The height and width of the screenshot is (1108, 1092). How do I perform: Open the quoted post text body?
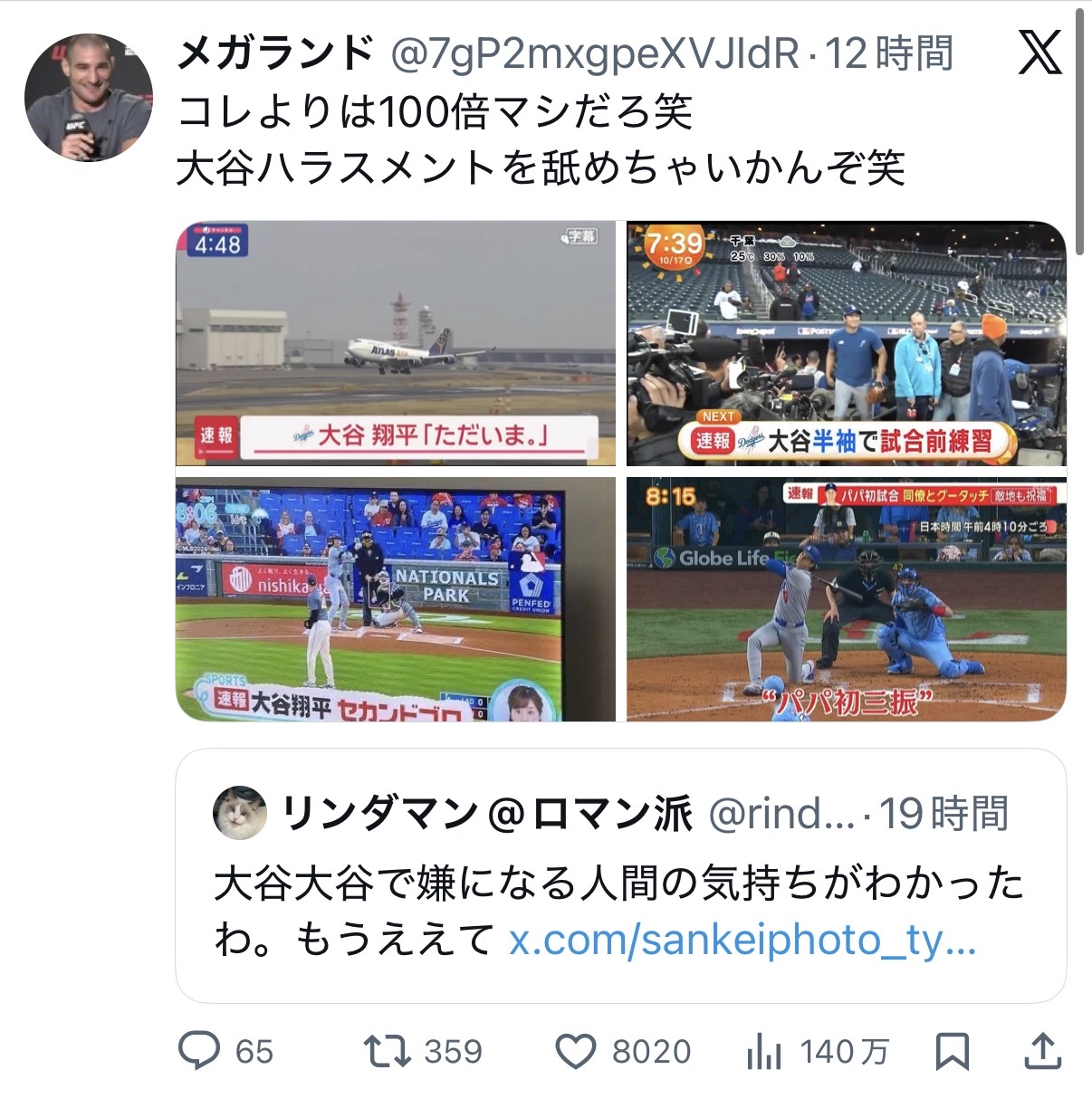coord(619,911)
